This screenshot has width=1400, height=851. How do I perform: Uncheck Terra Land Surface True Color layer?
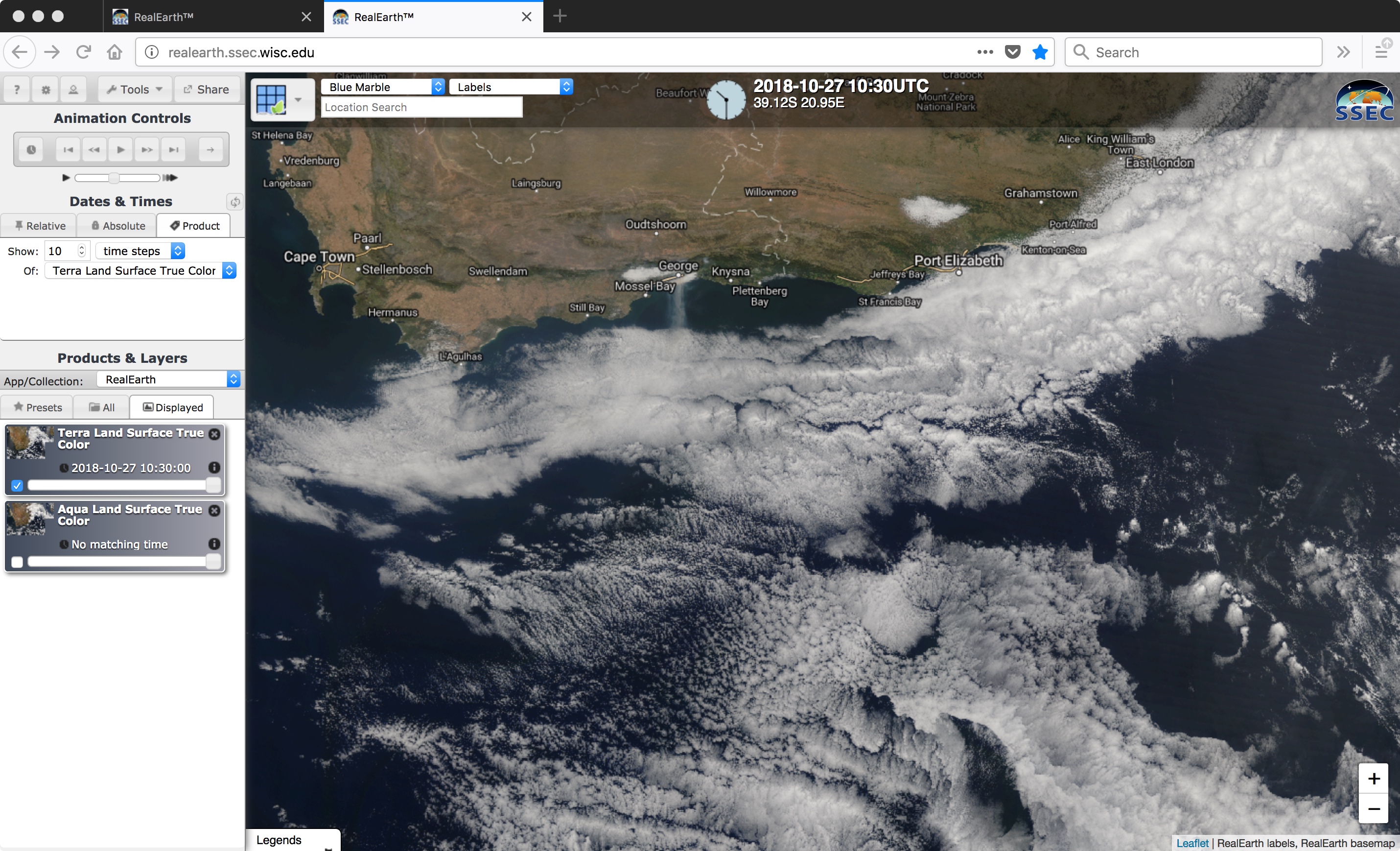pos(17,485)
